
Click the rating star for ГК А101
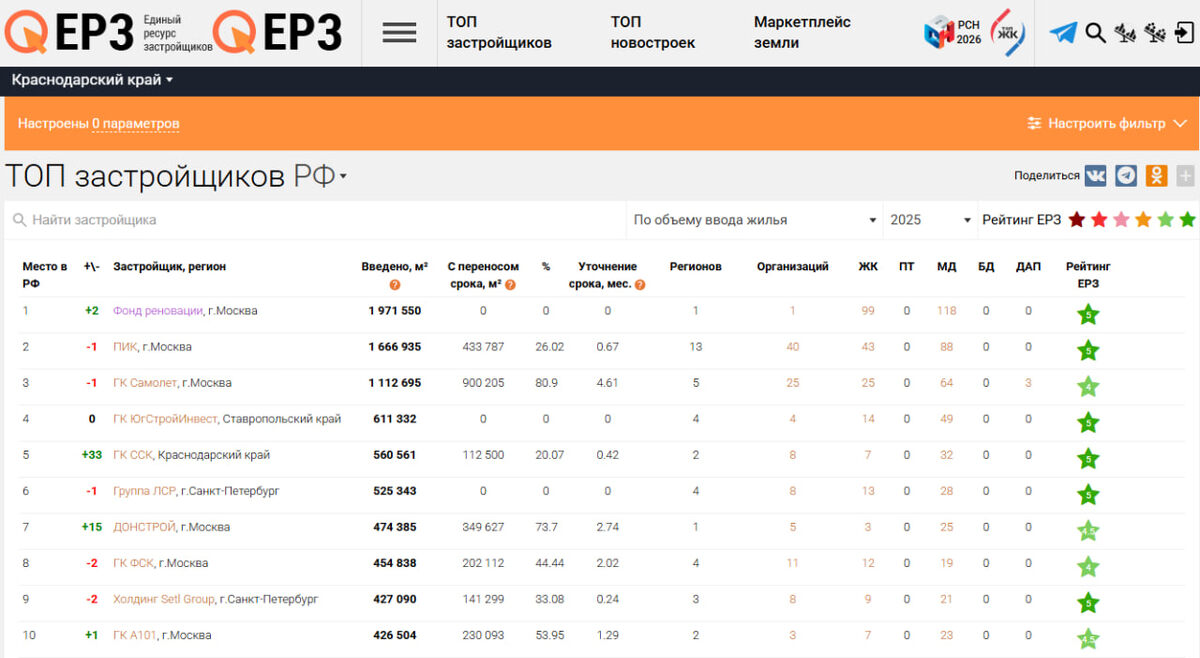(1088, 639)
